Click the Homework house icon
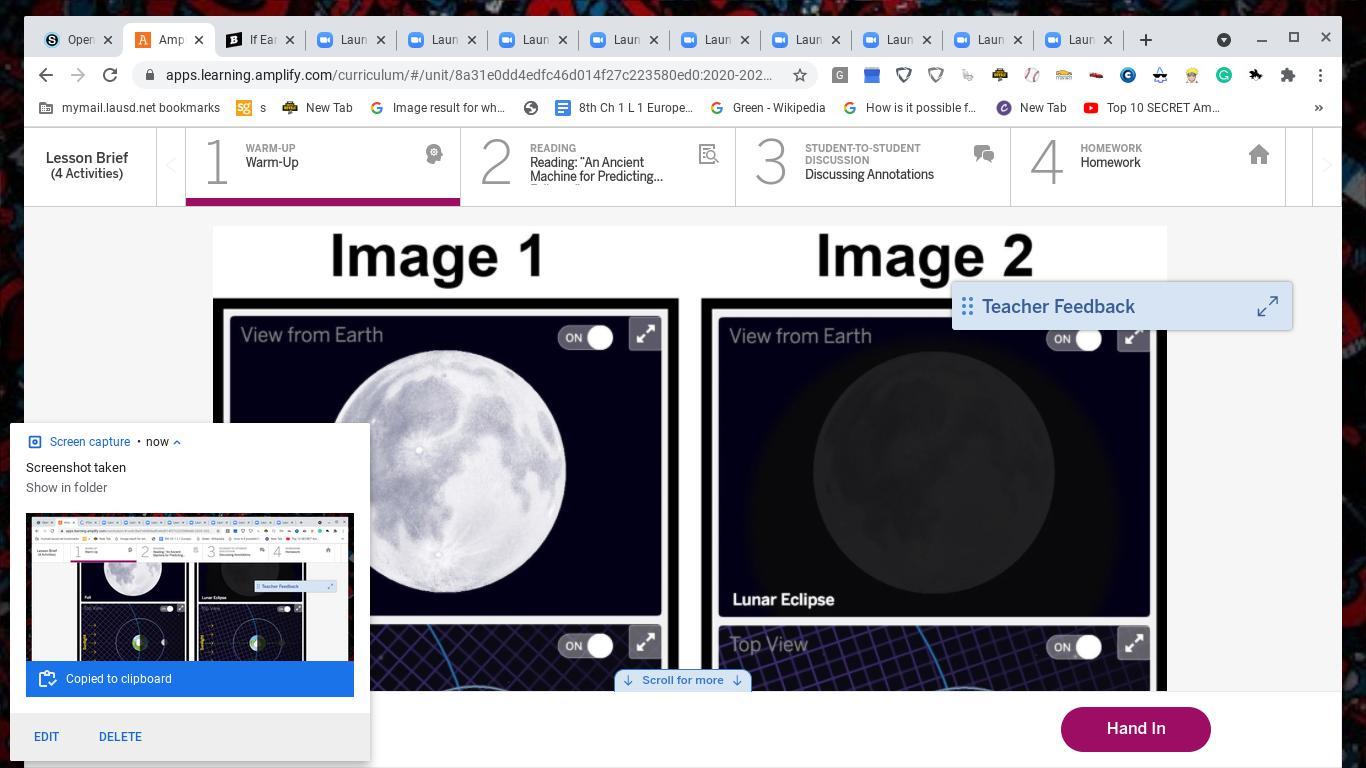Screen dimensions: 1366x768 [1259, 154]
